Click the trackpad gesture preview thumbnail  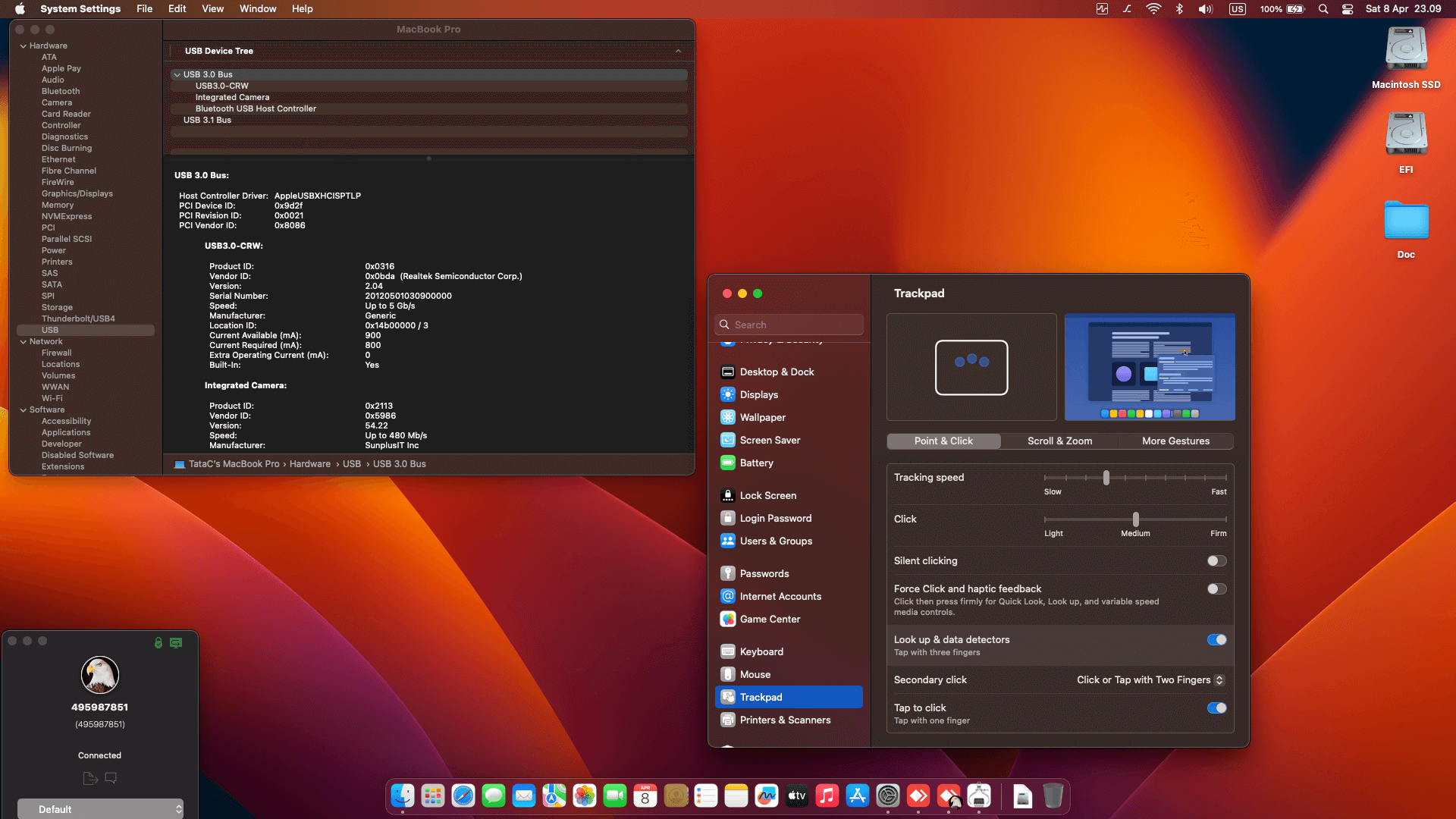[971, 367]
